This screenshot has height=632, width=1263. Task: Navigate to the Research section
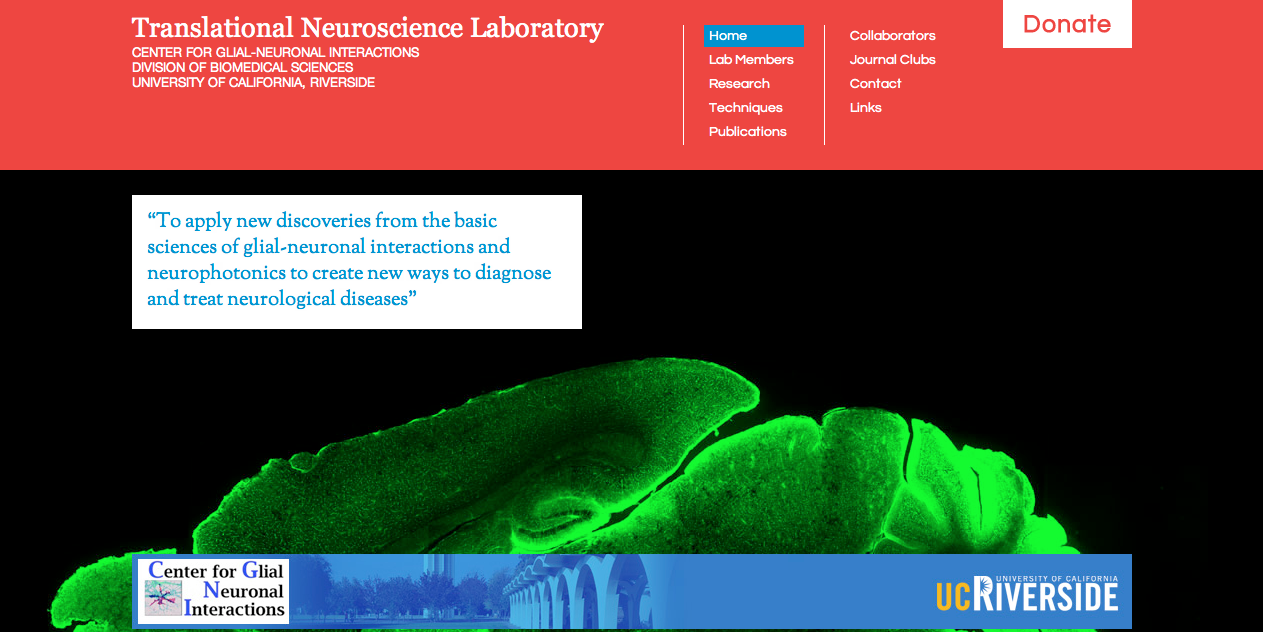point(739,83)
